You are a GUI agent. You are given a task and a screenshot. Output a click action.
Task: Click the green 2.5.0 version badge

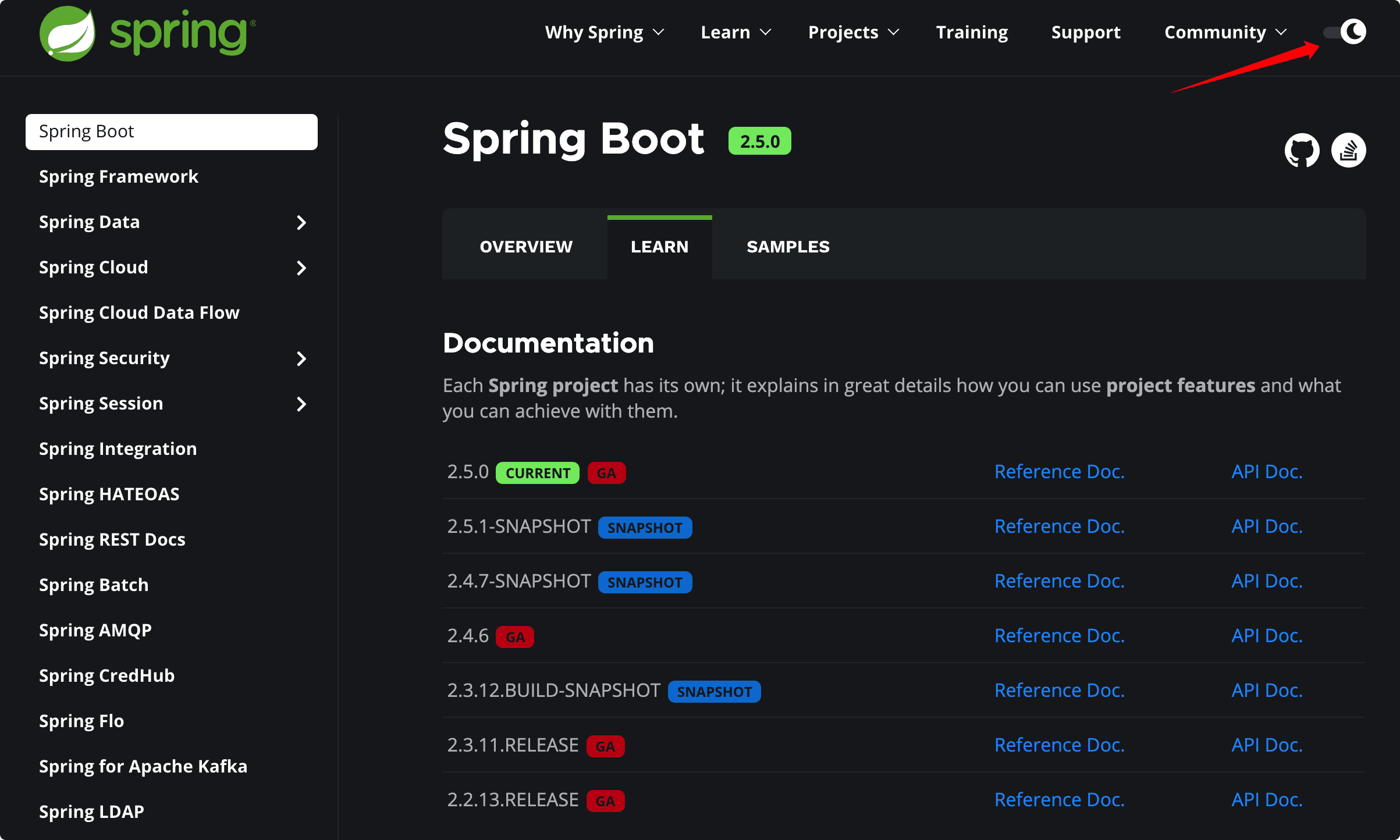[759, 141]
